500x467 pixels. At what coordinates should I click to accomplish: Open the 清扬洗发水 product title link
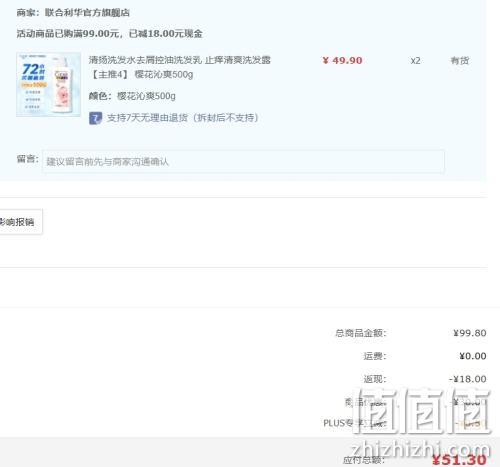pyautogui.click(x=180, y=67)
